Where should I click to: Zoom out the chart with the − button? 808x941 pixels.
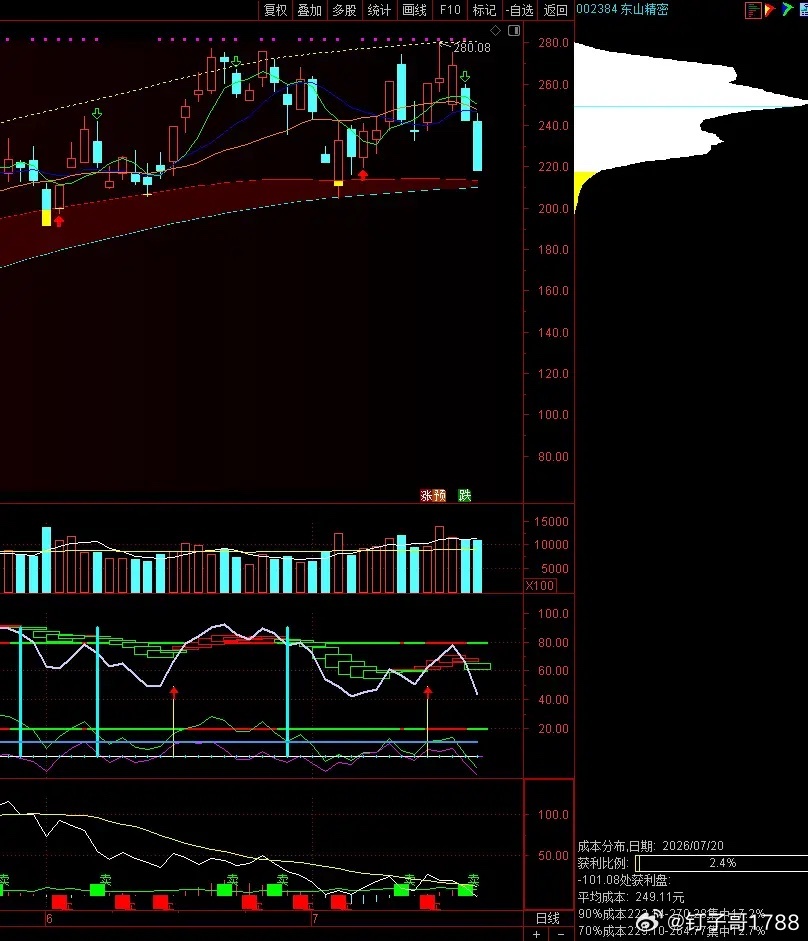tap(561, 934)
